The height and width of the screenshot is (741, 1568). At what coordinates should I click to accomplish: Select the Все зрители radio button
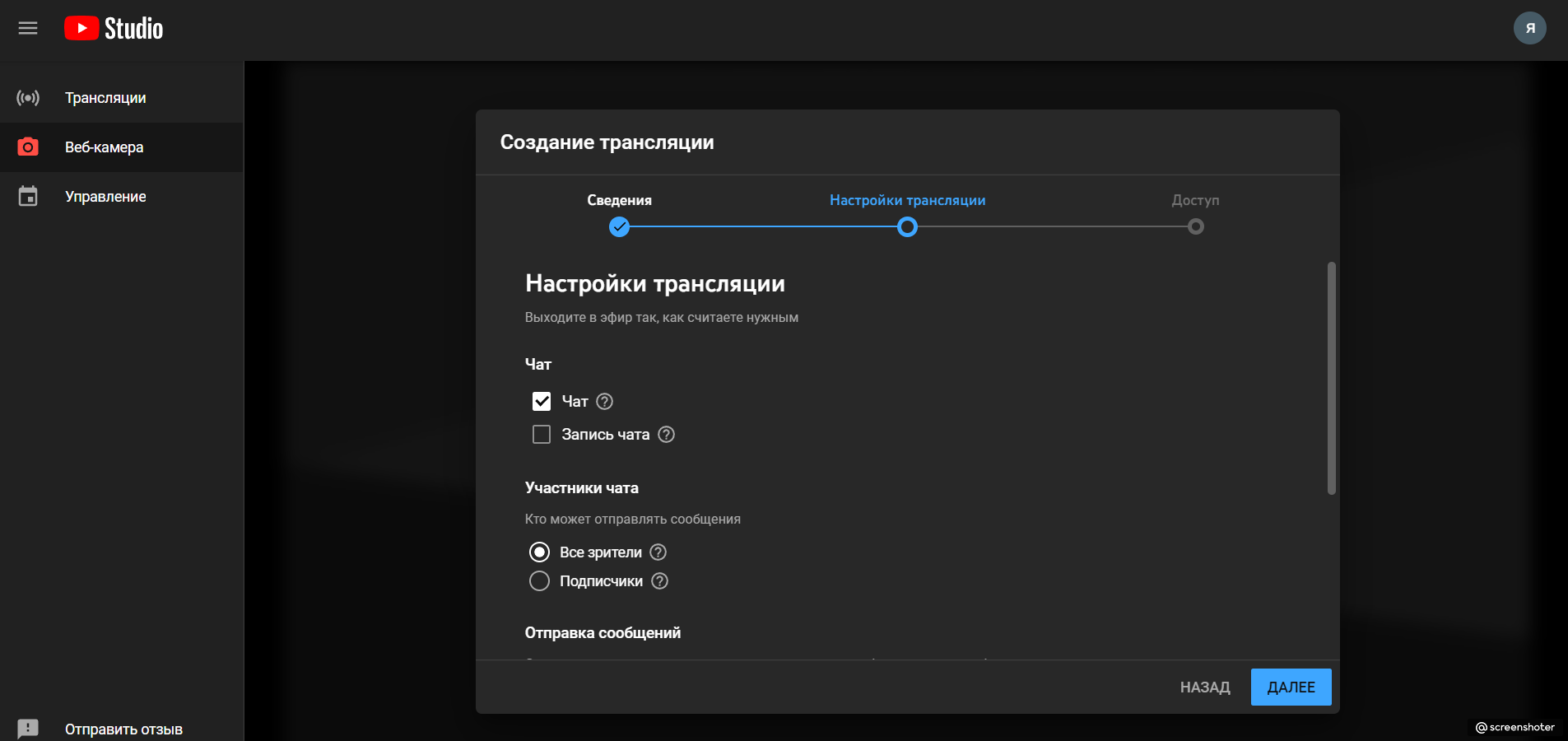539,552
